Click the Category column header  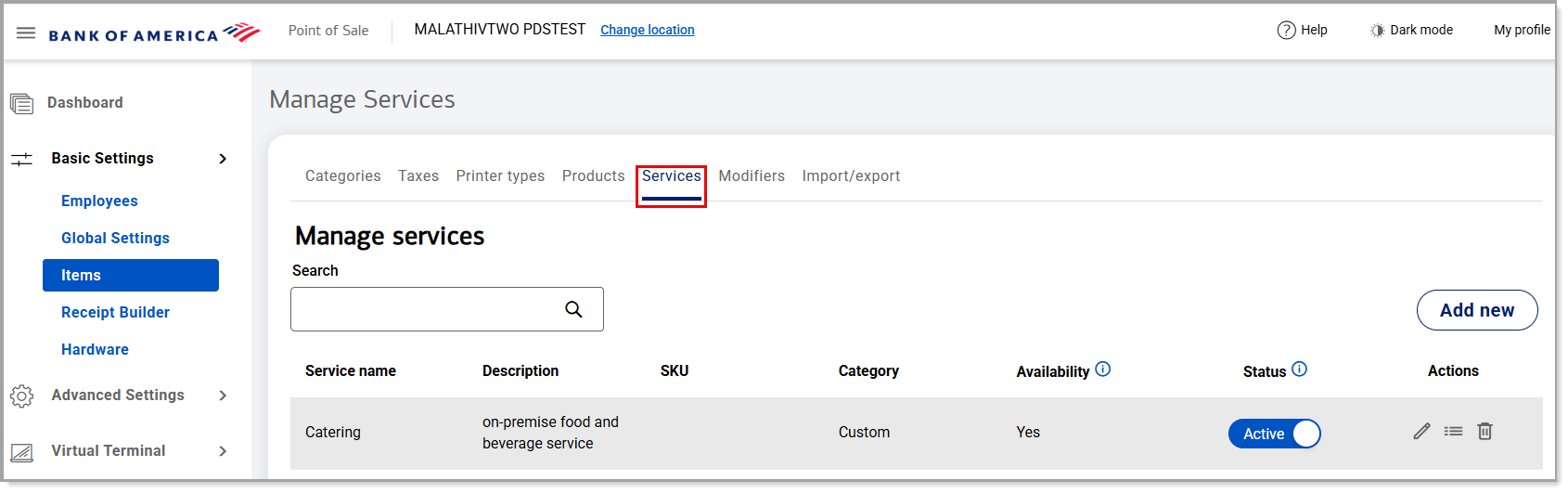[868, 370]
